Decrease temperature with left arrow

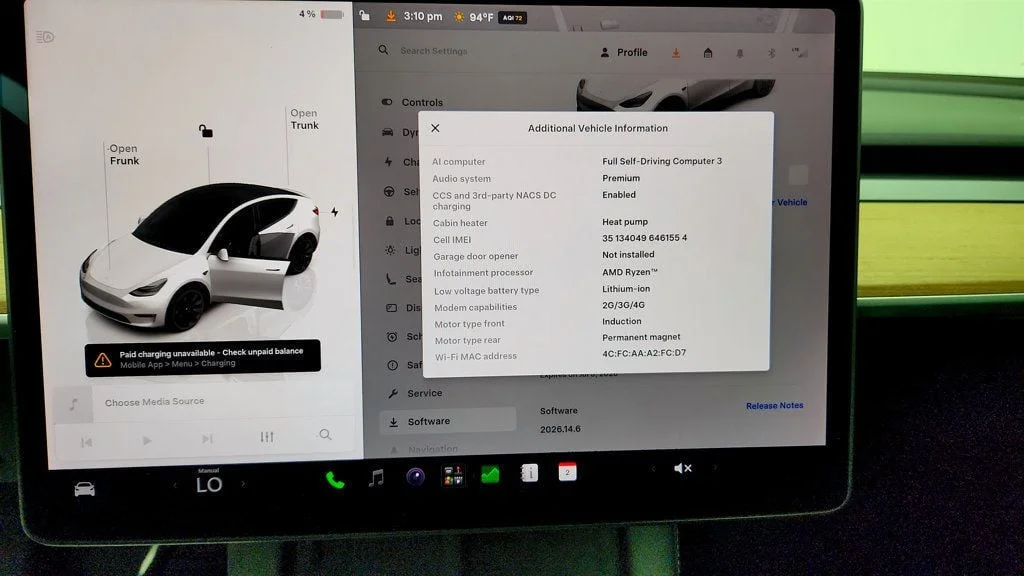click(174, 485)
